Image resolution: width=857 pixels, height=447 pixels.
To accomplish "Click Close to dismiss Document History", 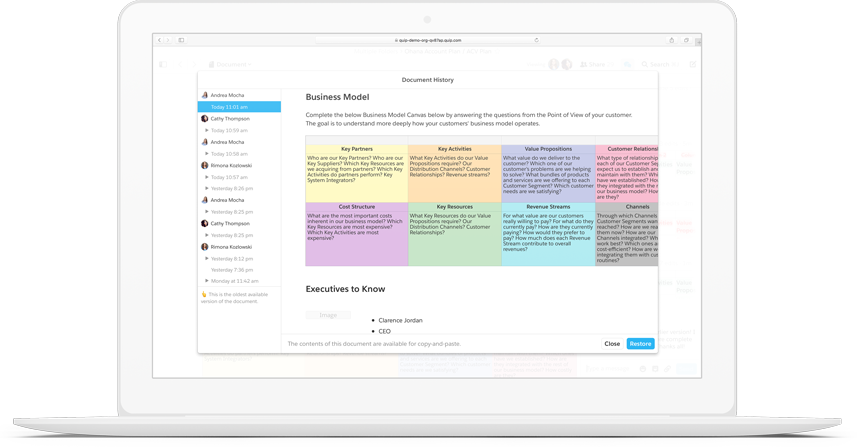I will pyautogui.click(x=612, y=344).
